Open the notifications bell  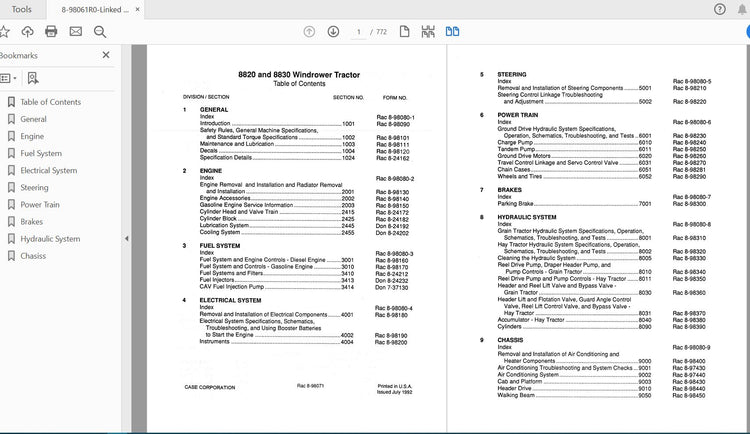click(742, 9)
